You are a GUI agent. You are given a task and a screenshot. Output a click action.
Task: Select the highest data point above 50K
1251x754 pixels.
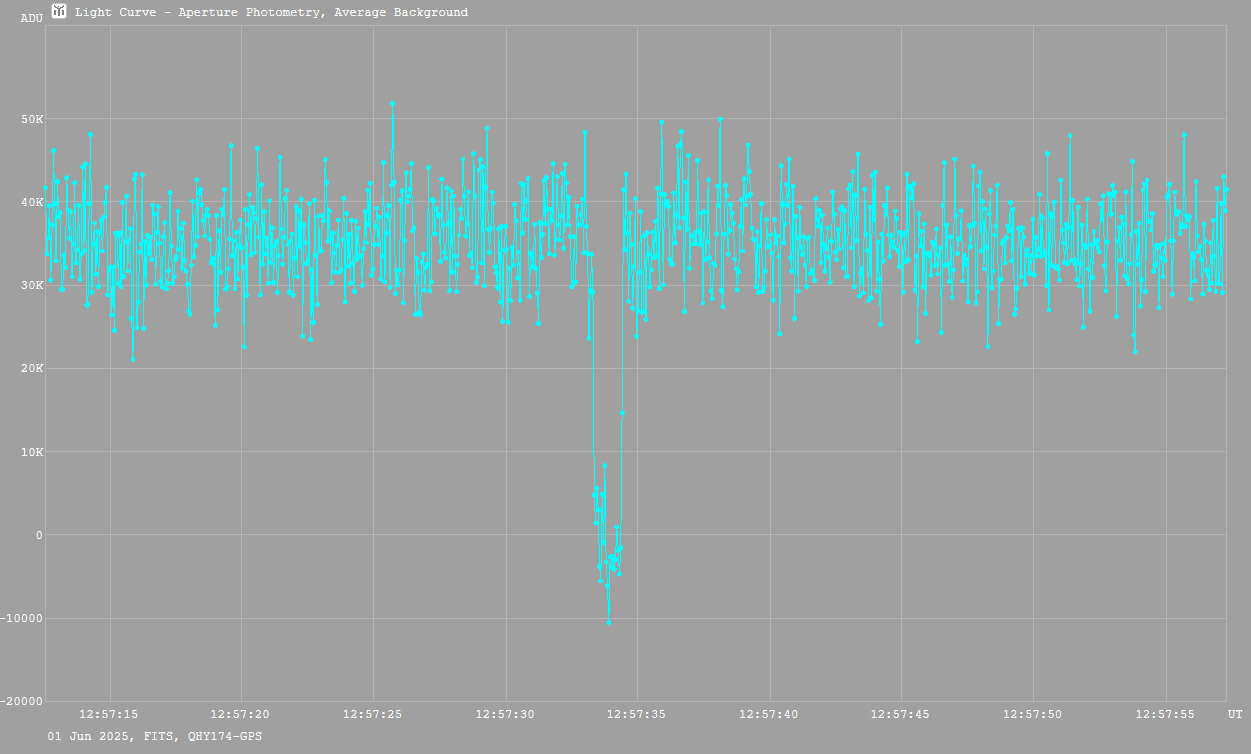(393, 103)
